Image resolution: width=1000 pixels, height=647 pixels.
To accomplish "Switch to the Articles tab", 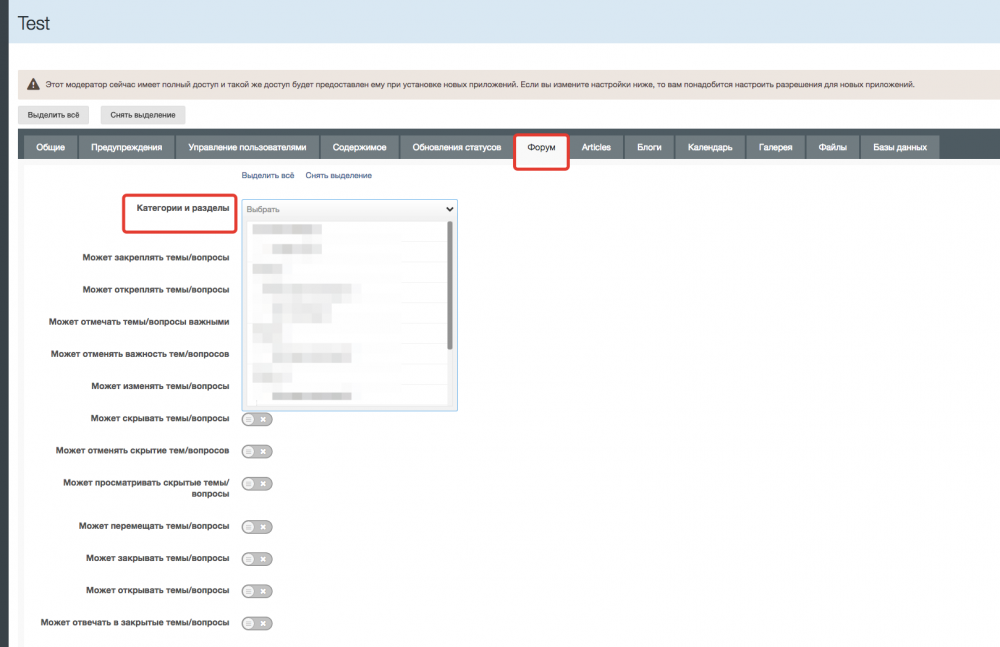I will [596, 148].
